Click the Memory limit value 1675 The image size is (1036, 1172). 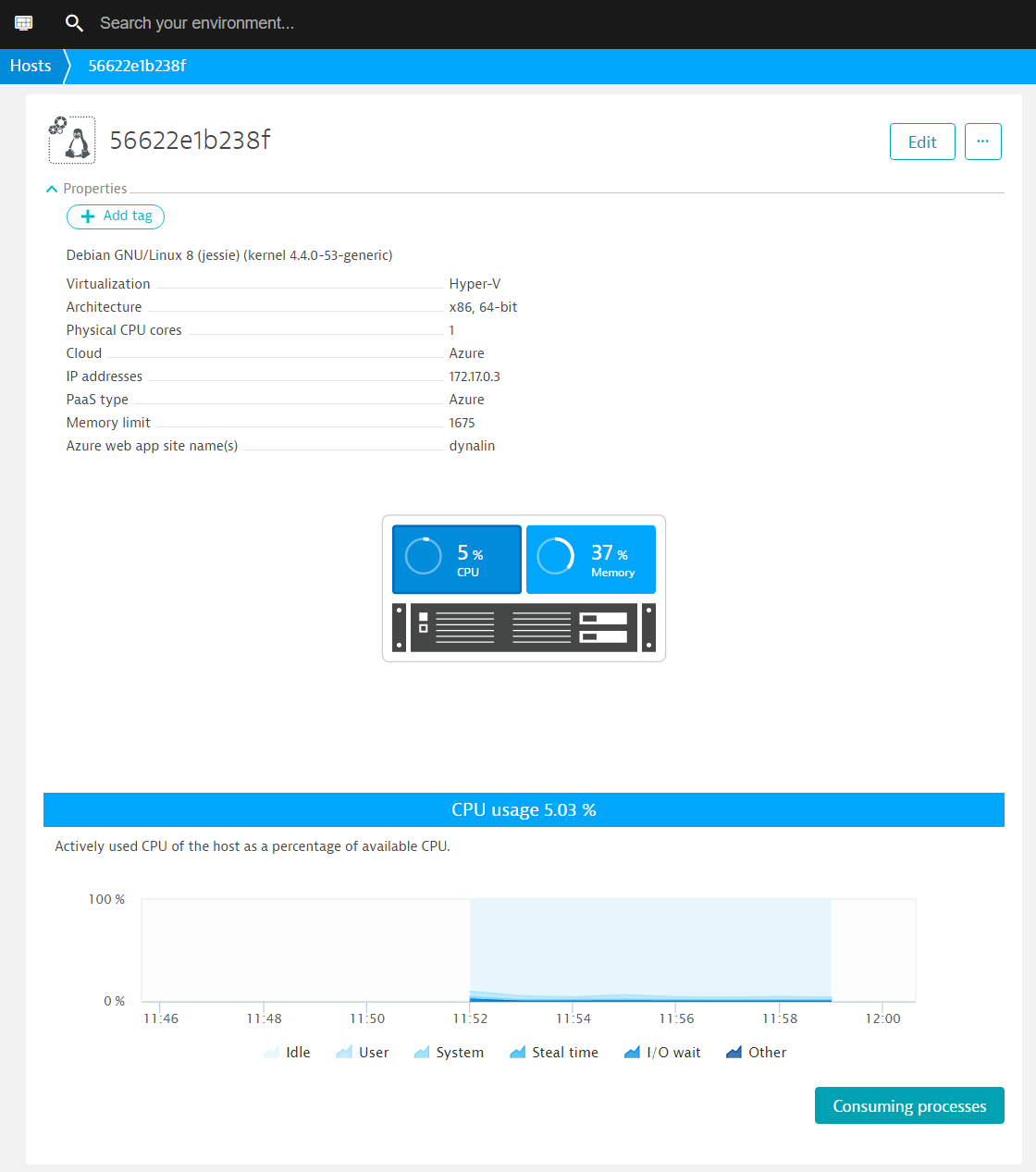(x=462, y=423)
